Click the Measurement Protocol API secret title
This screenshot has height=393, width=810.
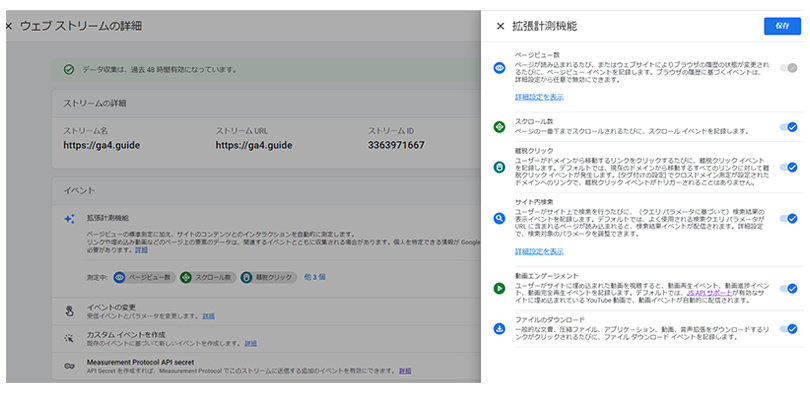coord(141,363)
